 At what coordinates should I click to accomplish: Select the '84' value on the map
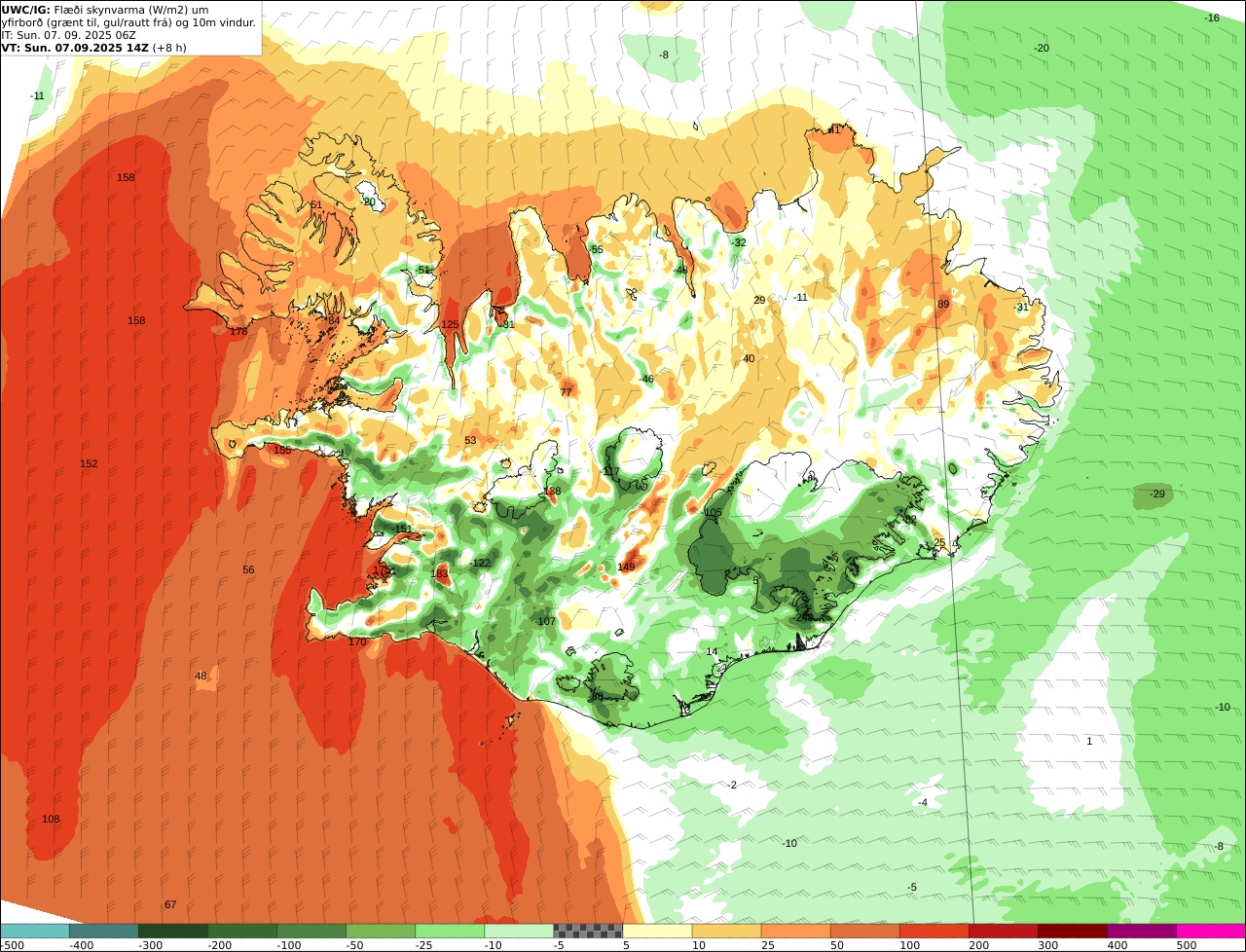click(x=334, y=320)
